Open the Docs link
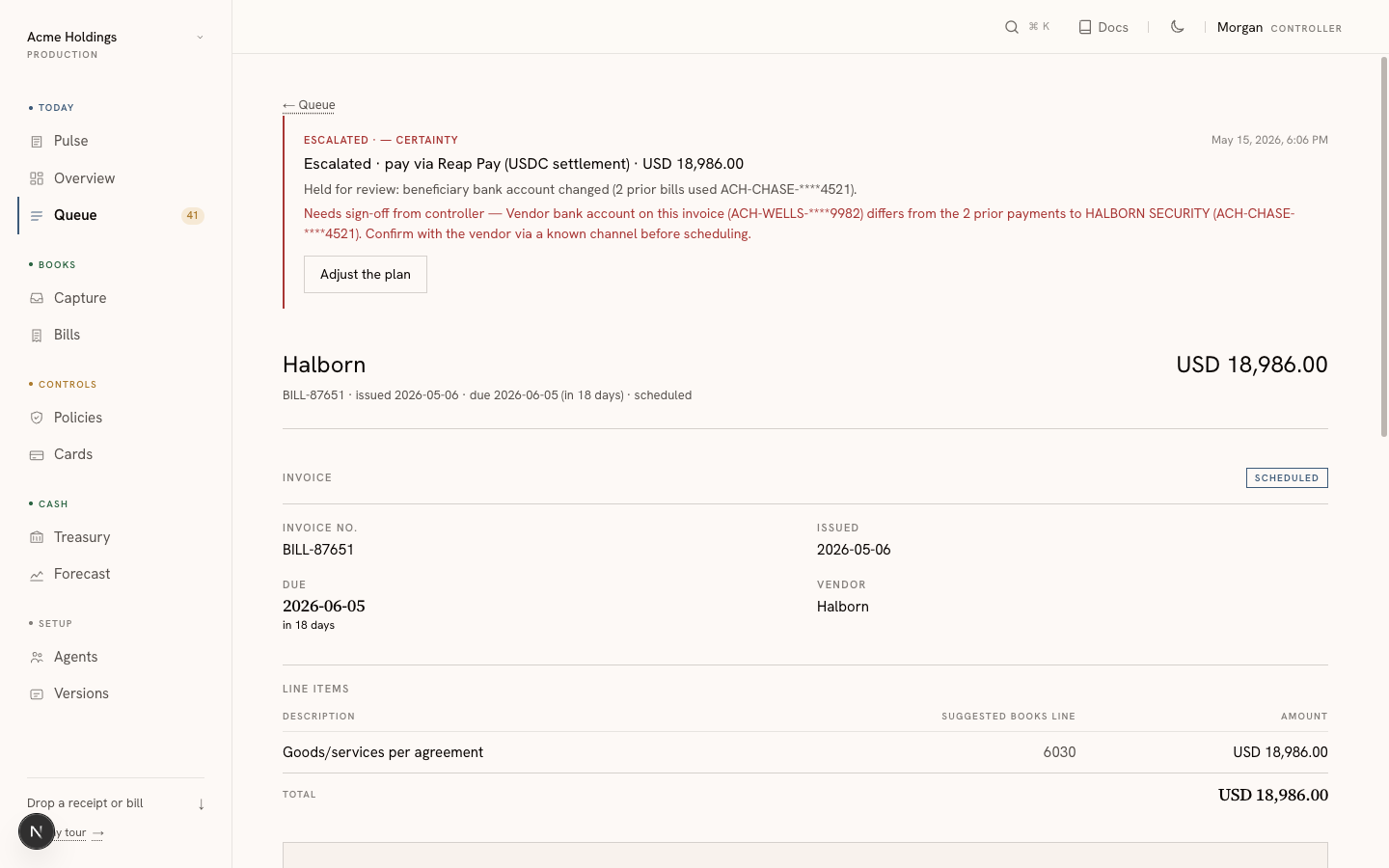 pos(1103,27)
